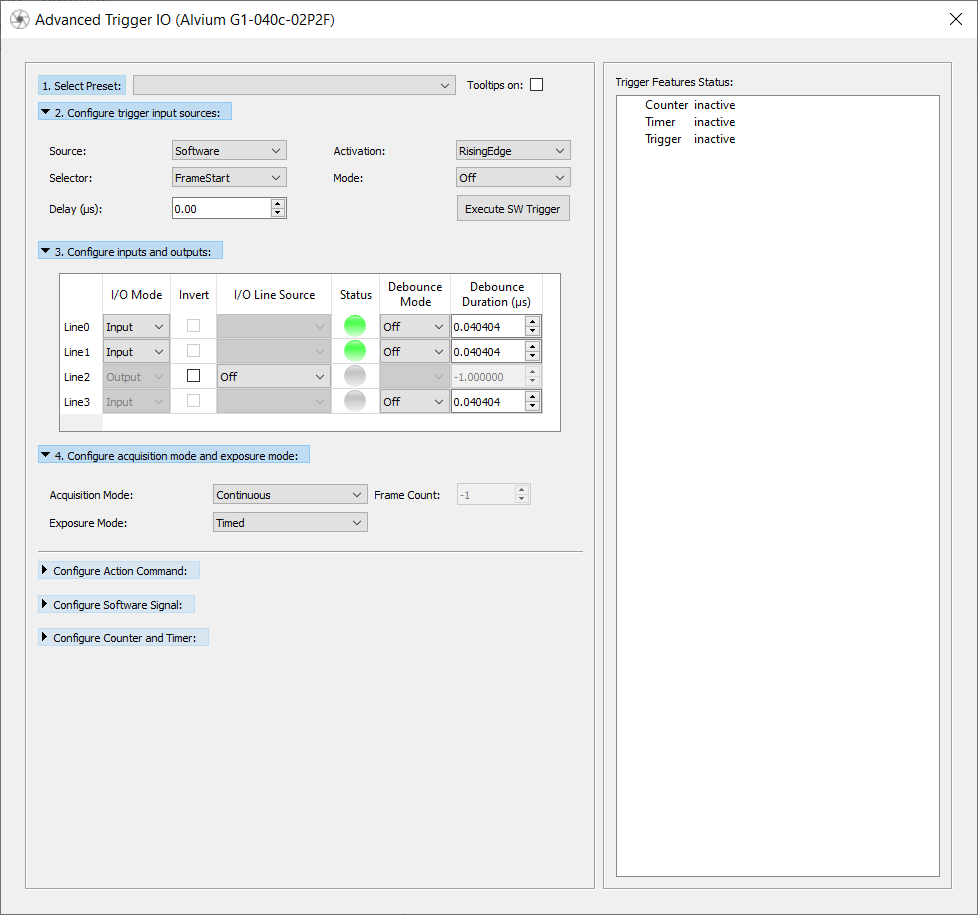Screen dimensions: 978x915
Task: Toggle the Invert checkbox for Line2
Action: [x=194, y=376]
